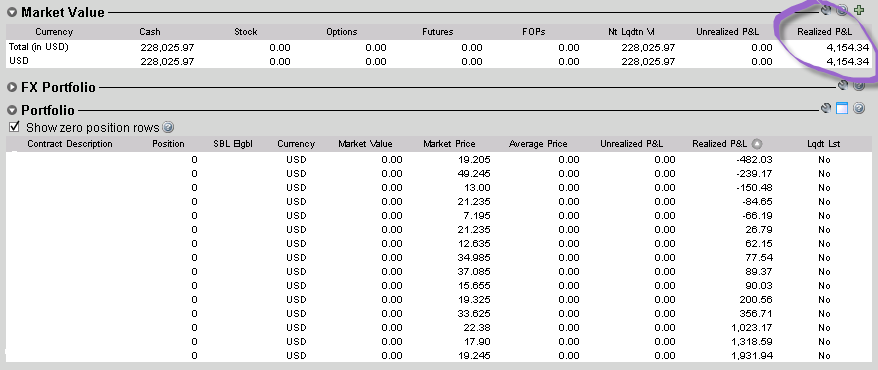Click the Market Price value 7.195
Viewport: 878px width, 370px height.
tap(477, 216)
